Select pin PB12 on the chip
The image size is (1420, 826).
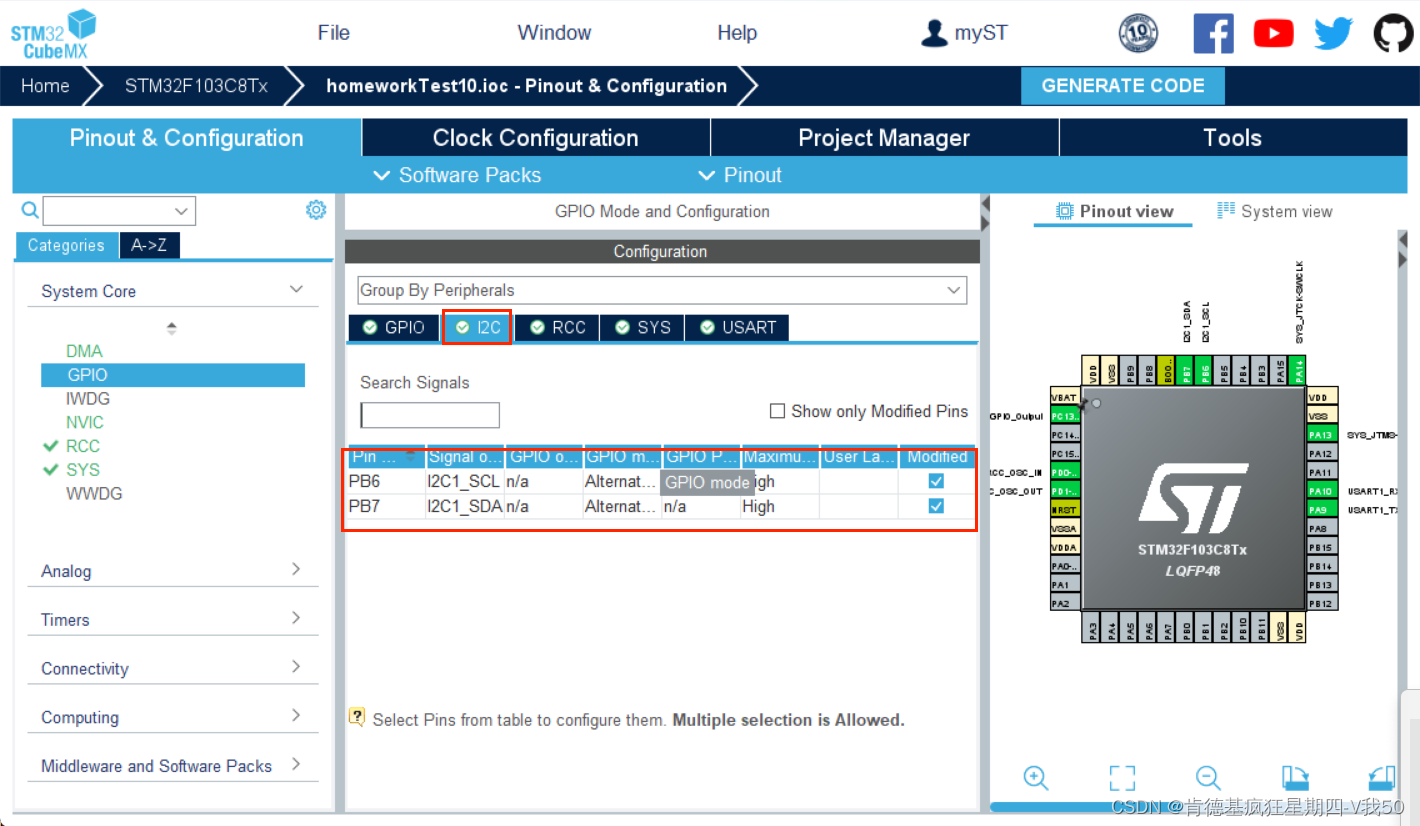[x=1322, y=602]
